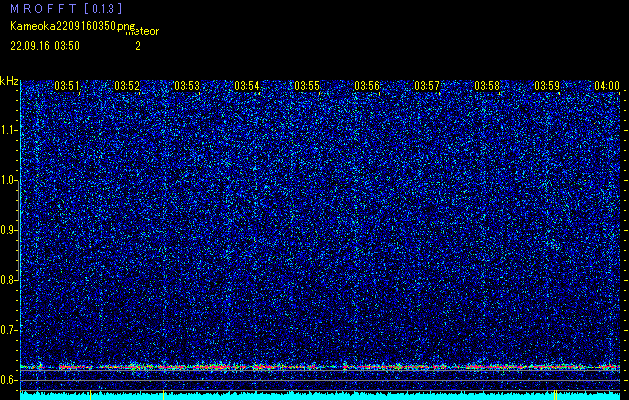Image resolution: width=629 pixels, height=400 pixels.
Task: Select the 03:58 time label
Action: coord(487,85)
